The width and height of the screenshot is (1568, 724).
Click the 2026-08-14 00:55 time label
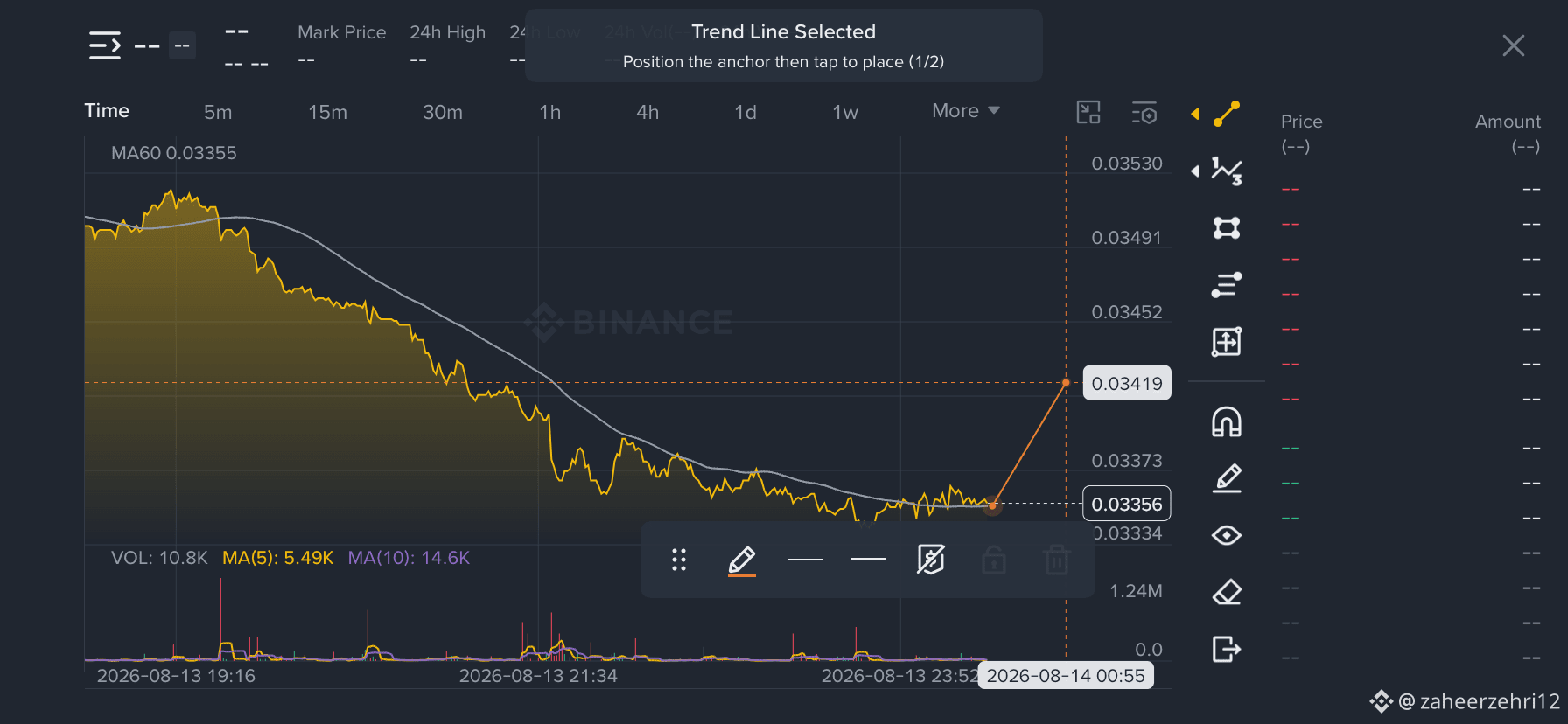click(x=1066, y=676)
